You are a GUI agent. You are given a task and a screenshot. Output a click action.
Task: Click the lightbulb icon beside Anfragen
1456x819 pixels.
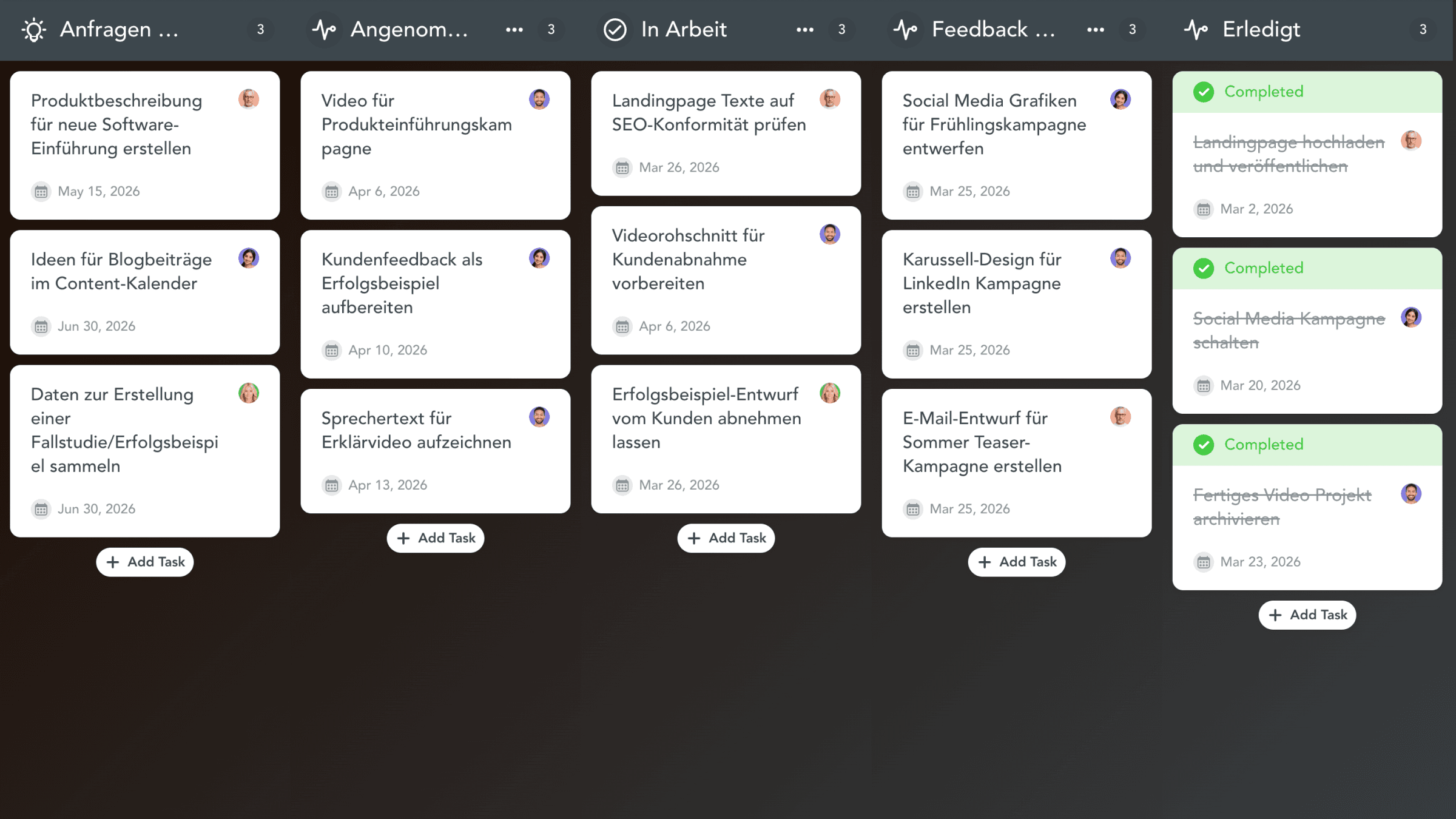tap(34, 30)
